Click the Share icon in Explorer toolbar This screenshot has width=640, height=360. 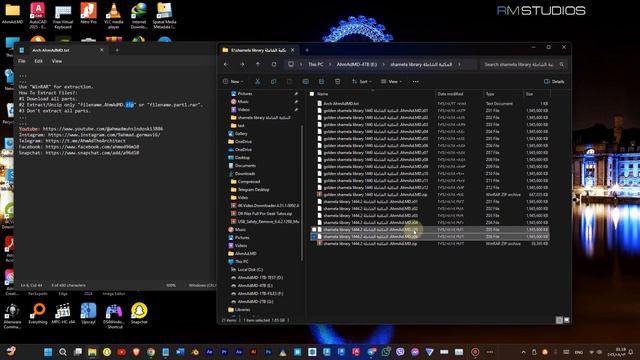[322, 82]
